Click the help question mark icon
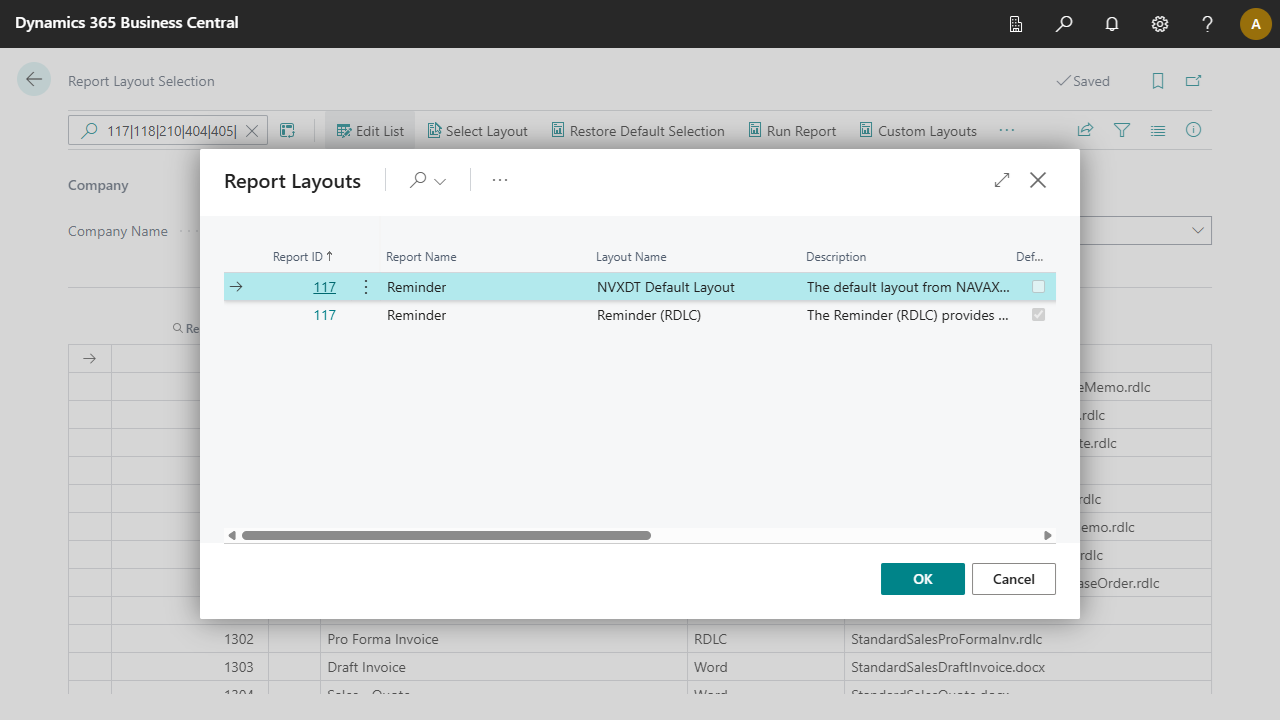1280x720 pixels. (1208, 23)
